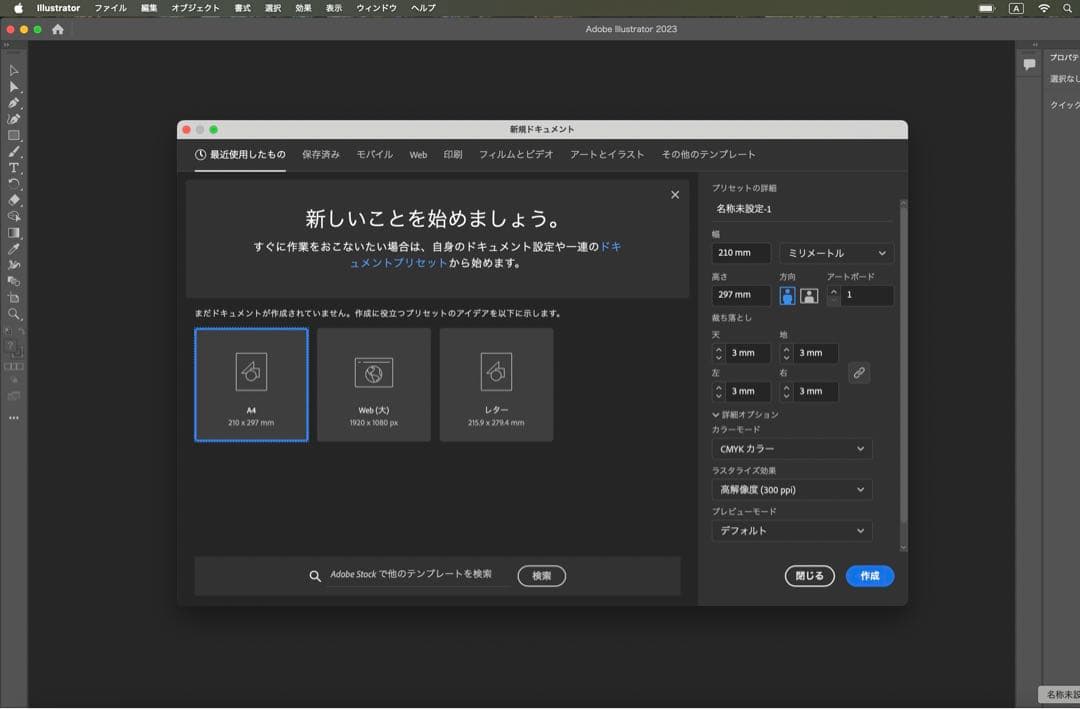
Task: Click the magnifier icon in the Adobe Stock search
Action: (x=314, y=576)
